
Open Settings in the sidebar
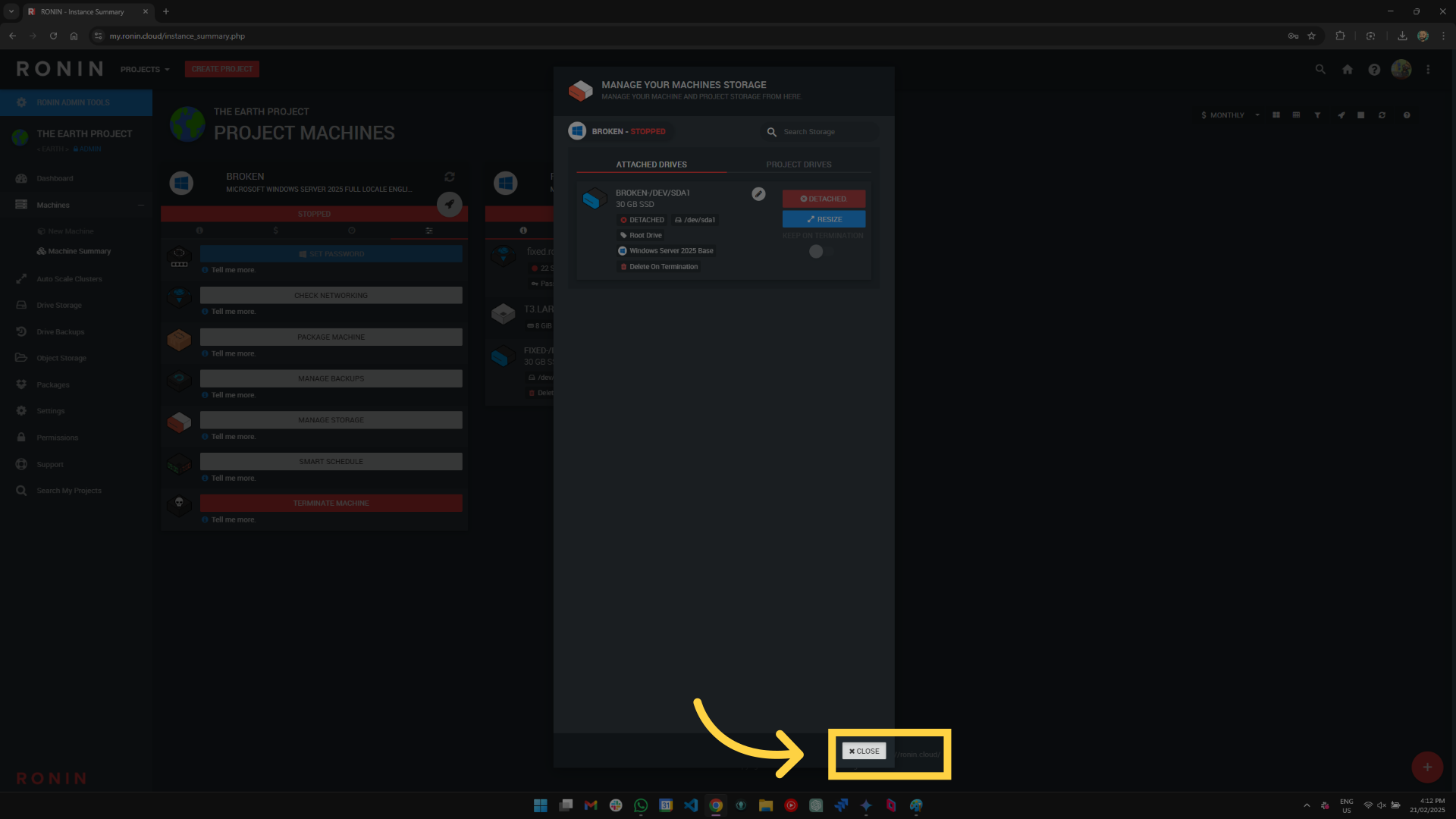(51, 411)
